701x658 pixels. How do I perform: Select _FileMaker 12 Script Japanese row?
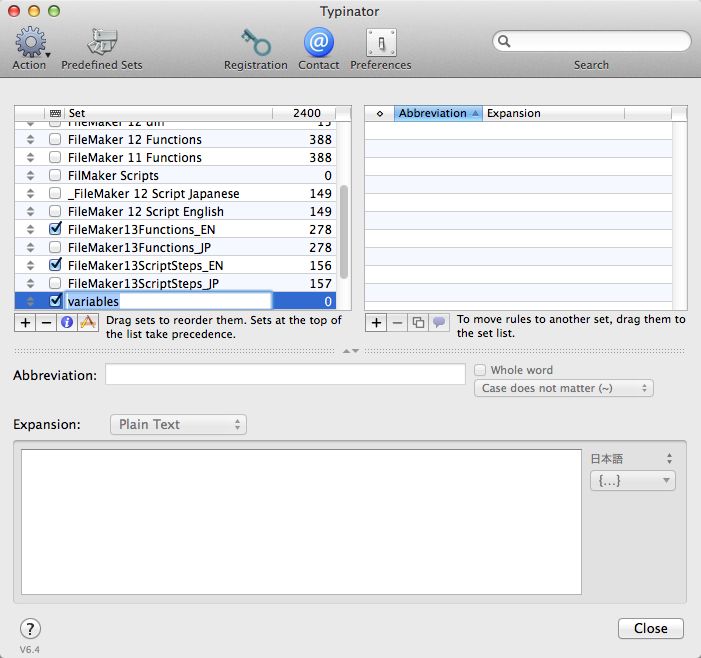click(x=175, y=194)
